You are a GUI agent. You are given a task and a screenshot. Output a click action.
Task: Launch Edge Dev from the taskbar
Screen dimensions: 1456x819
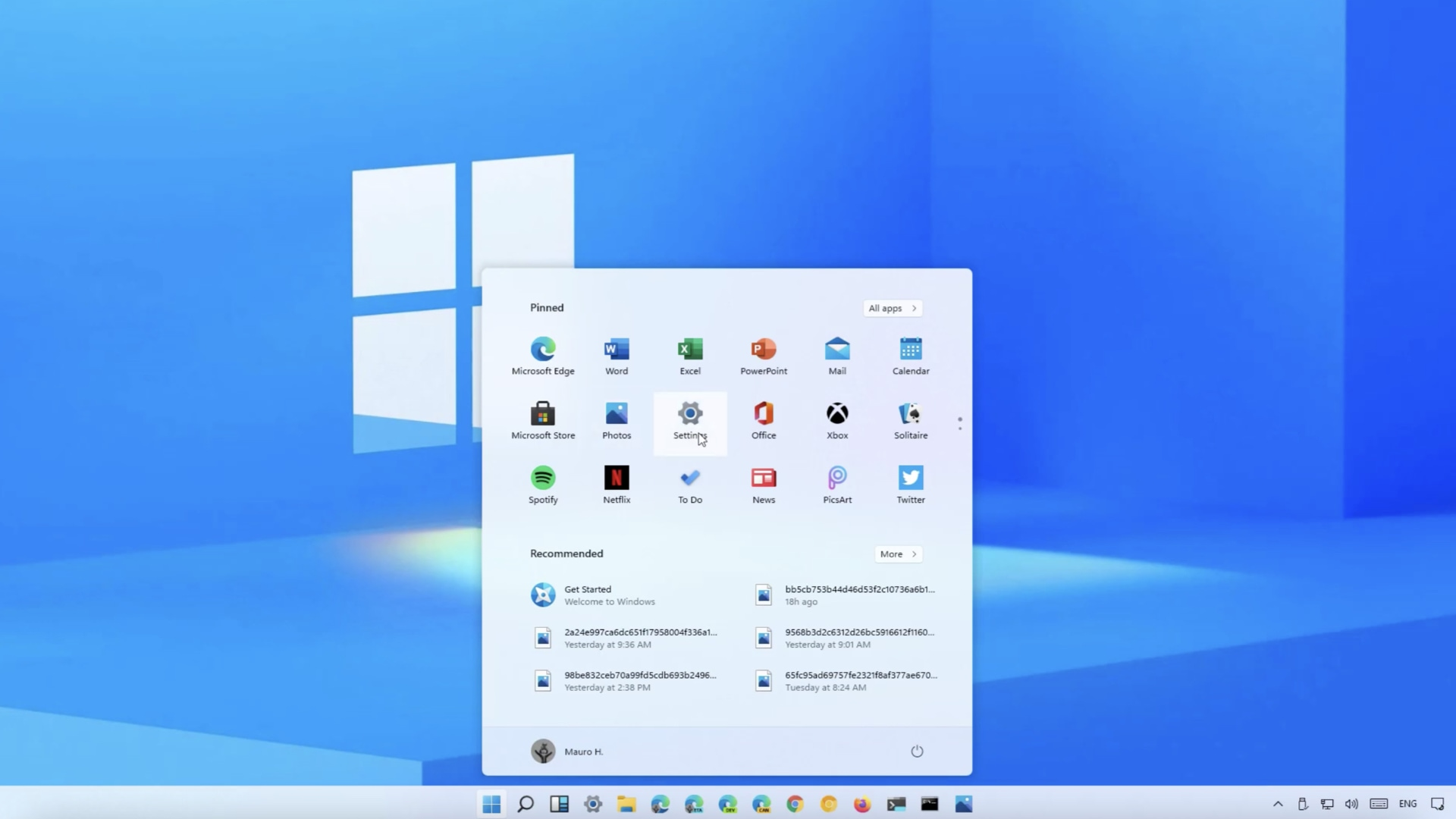point(728,804)
